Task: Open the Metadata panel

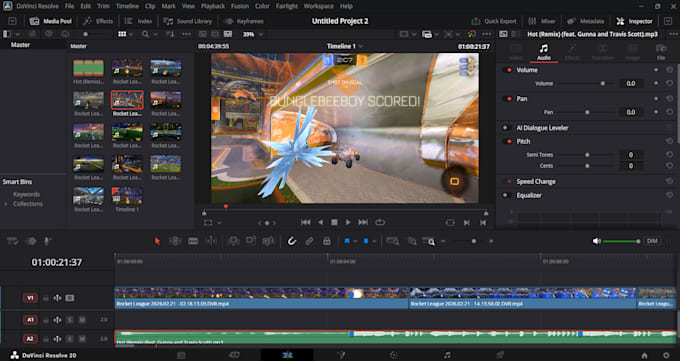Action: (586, 21)
